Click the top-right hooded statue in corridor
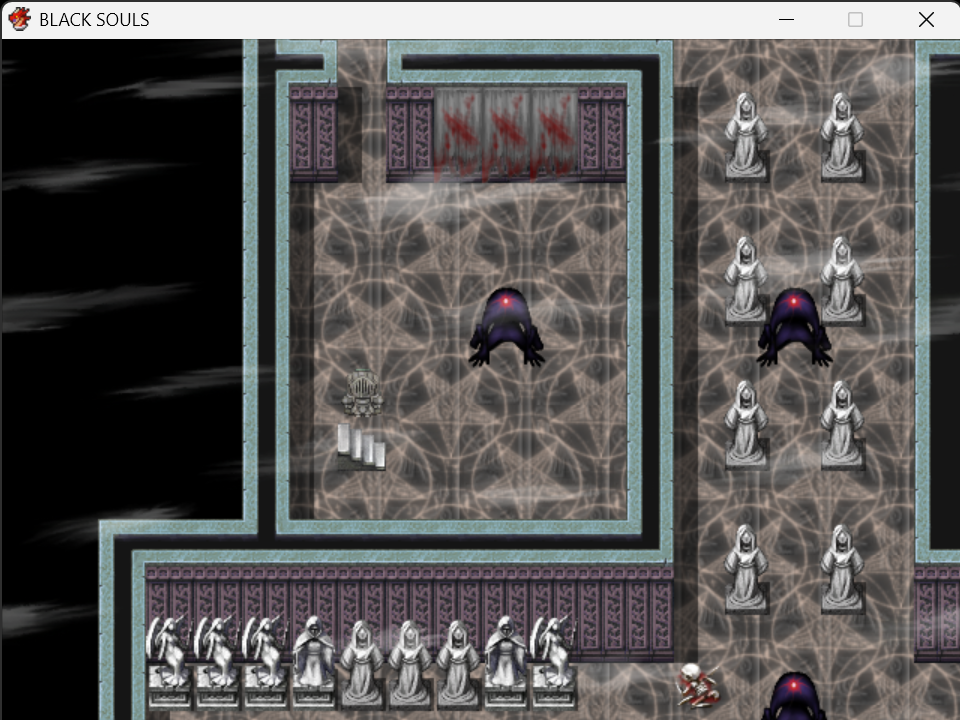Screen dimensions: 960x720 (x=842, y=136)
